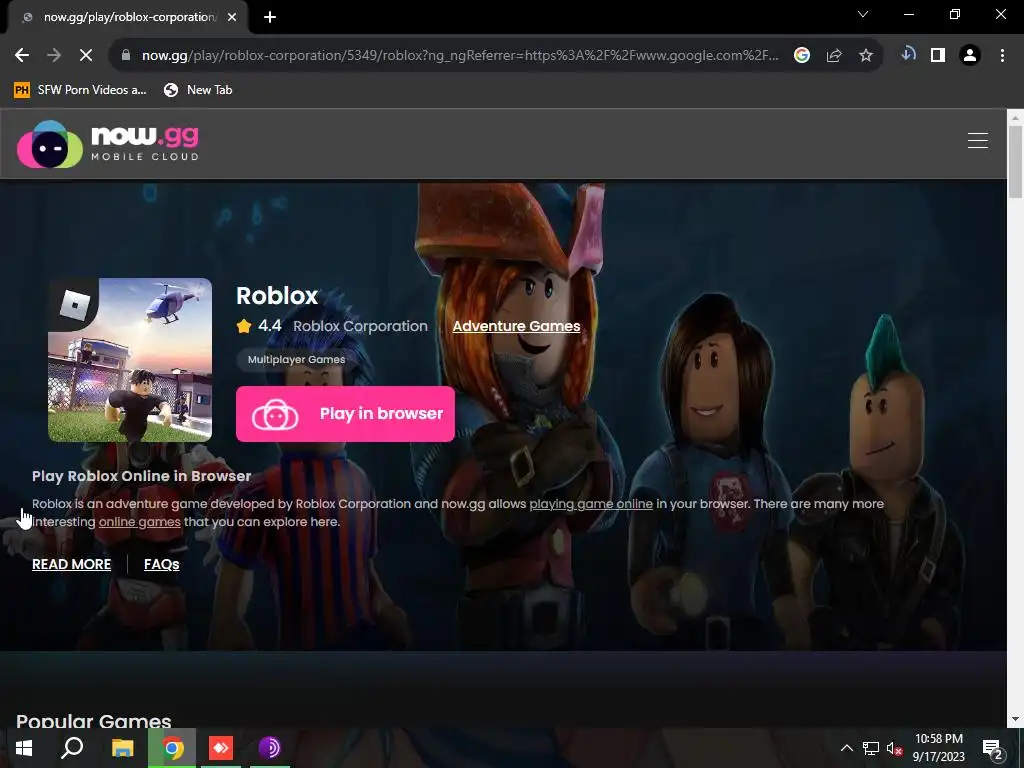The height and width of the screenshot is (768, 1024).
Task: Click the Google icon in the address bar
Action: [x=802, y=56]
